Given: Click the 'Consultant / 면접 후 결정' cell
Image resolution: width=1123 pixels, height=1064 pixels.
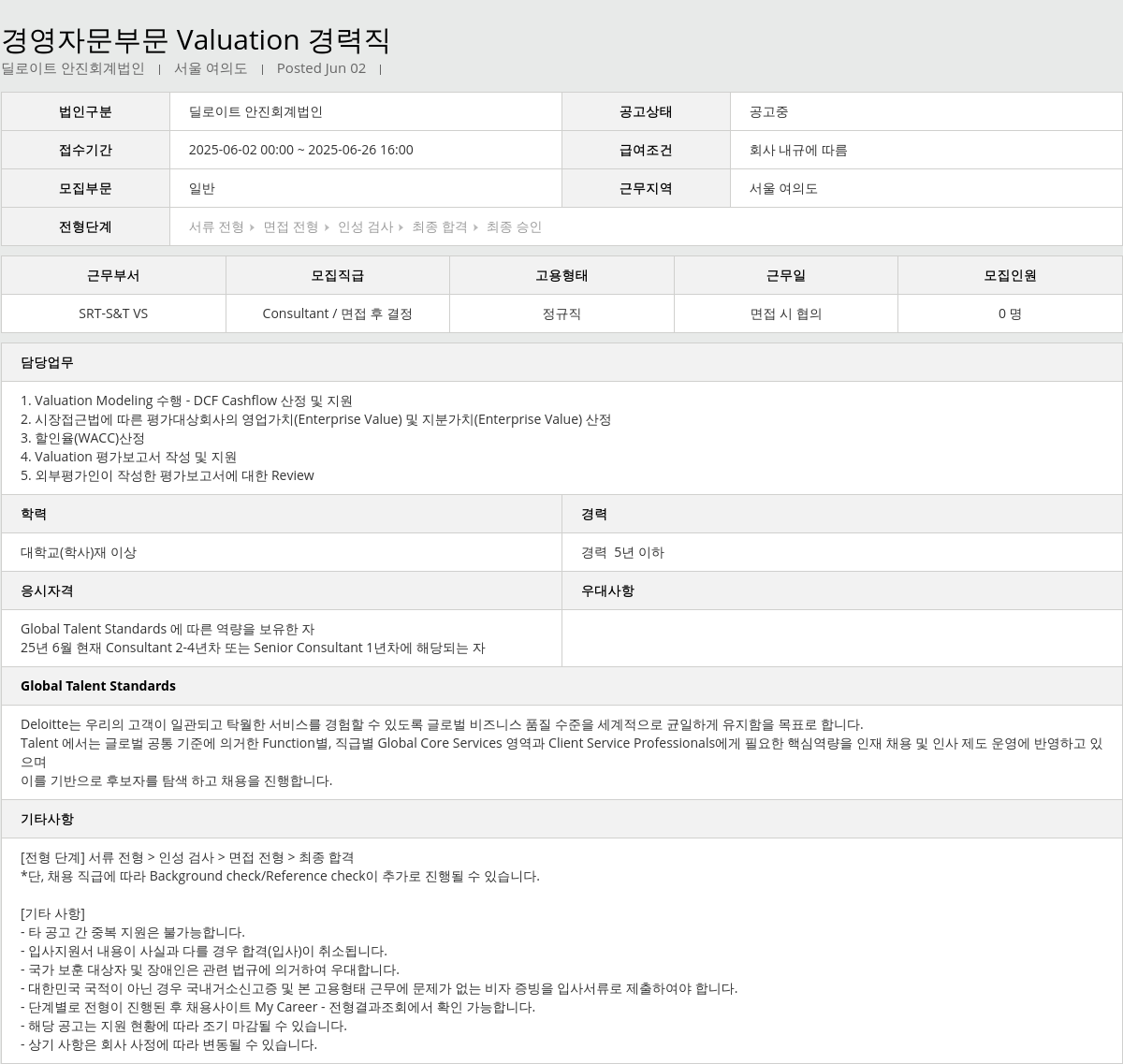Looking at the screenshot, I should pyautogui.click(x=338, y=313).
